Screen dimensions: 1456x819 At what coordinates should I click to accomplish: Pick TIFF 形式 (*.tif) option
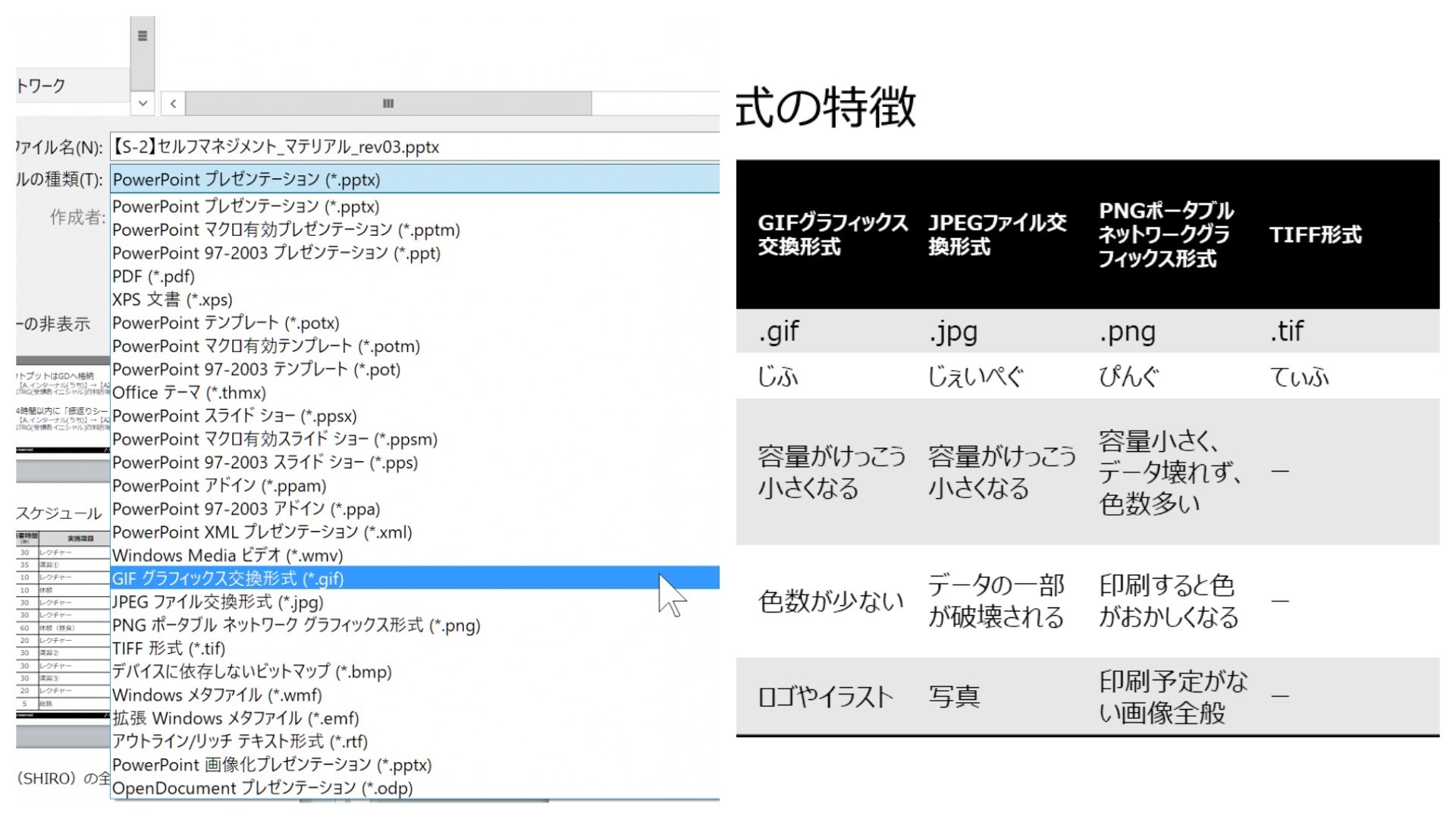(415, 648)
